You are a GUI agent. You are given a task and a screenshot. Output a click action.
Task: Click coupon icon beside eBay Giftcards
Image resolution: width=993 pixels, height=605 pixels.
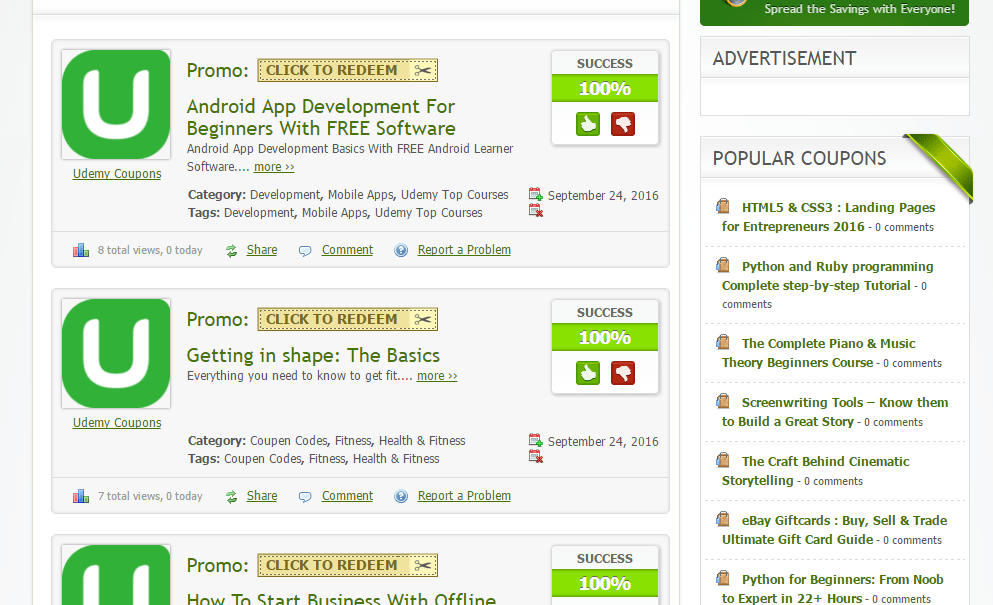pos(723,519)
